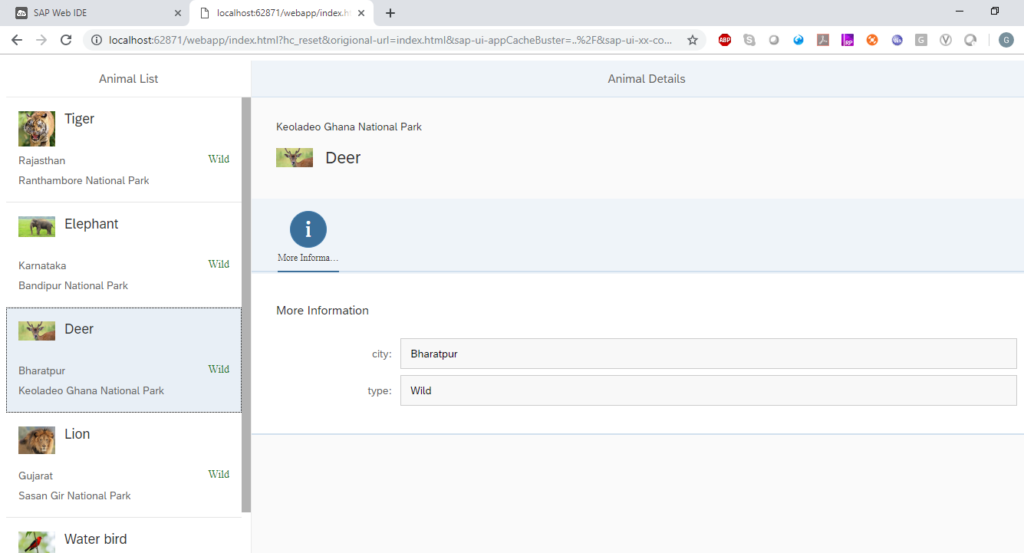The width and height of the screenshot is (1024, 553).
Task: Close the SAP Web IDE tab
Action: tap(178, 13)
